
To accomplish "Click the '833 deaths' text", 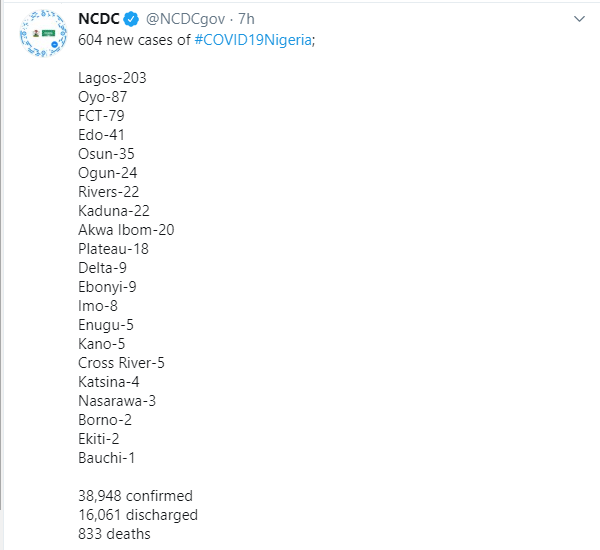I will point(114,534).
